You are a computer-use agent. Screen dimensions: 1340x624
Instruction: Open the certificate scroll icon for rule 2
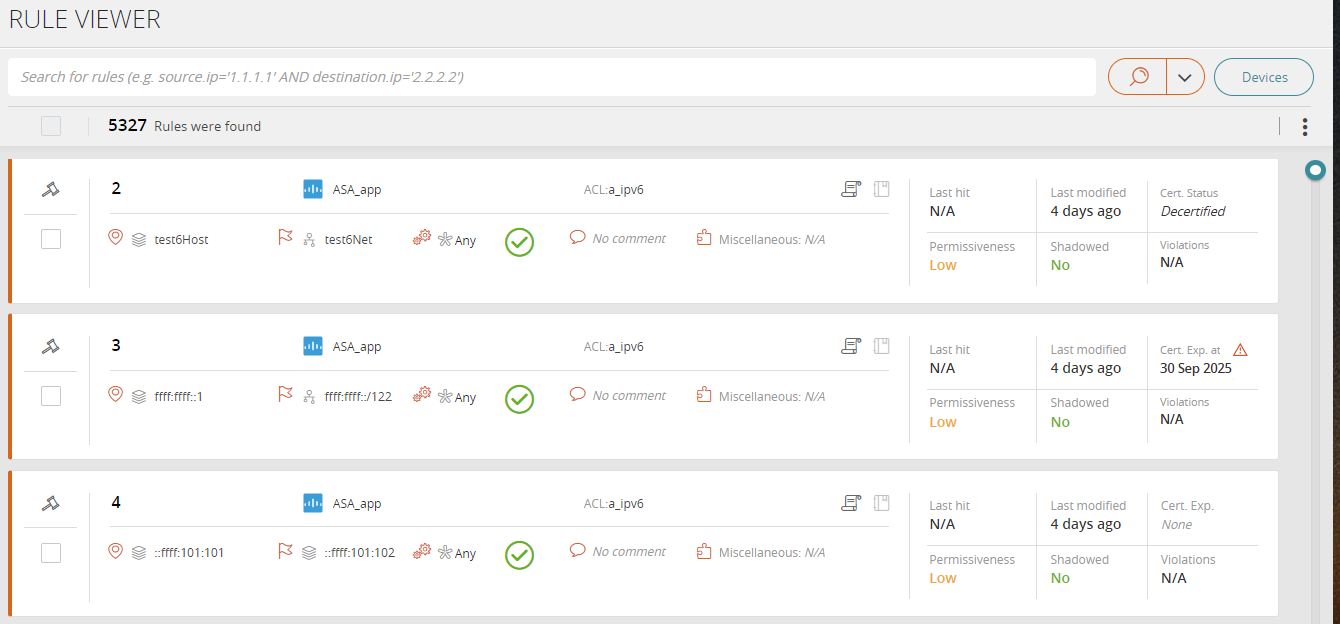coord(851,189)
